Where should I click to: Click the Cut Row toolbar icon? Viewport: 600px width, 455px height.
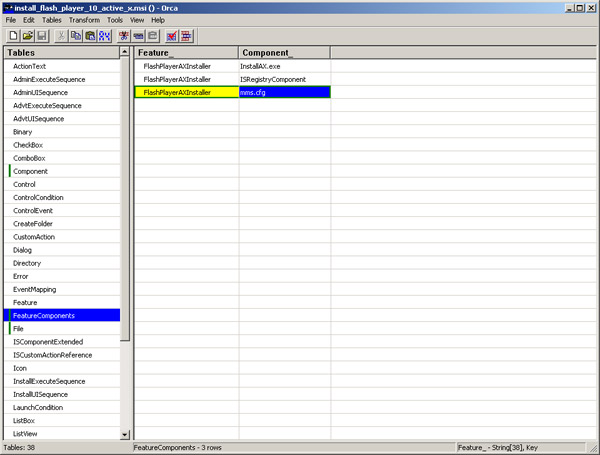[x=124, y=36]
